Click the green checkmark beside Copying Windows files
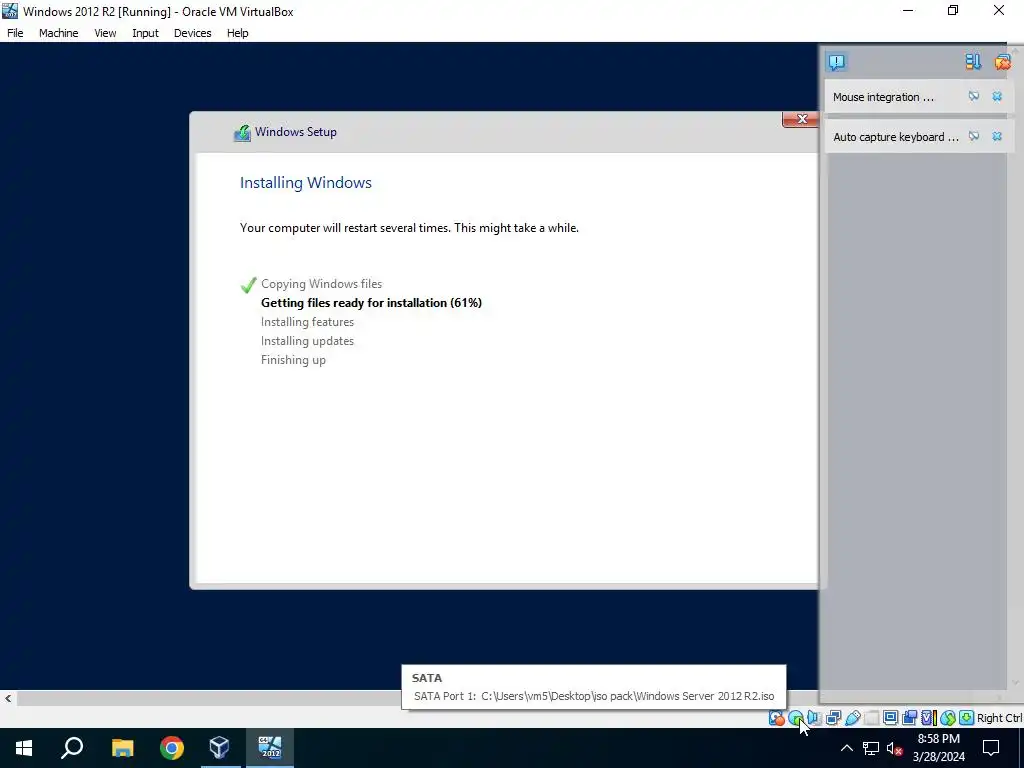Viewport: 1024px width, 768px height. [248, 285]
